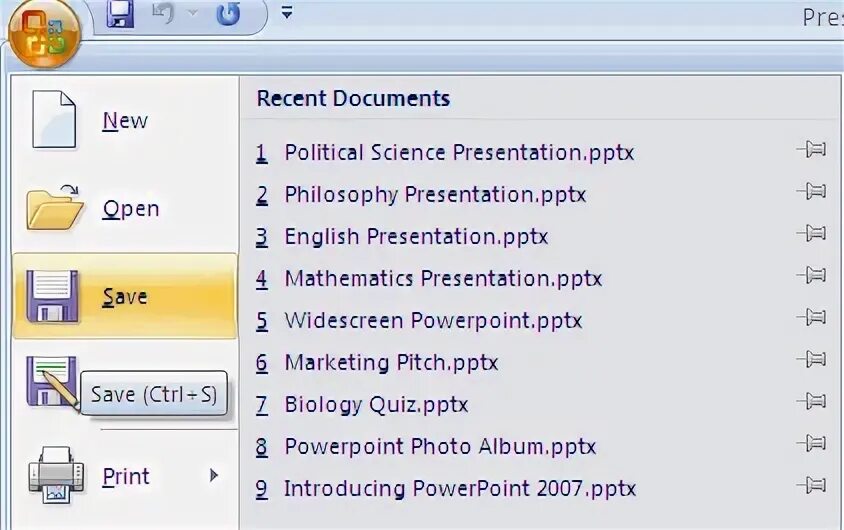Image resolution: width=844 pixels, height=530 pixels.
Task: Pin Mathematics Presentation.pptx to the list
Action: (x=811, y=274)
